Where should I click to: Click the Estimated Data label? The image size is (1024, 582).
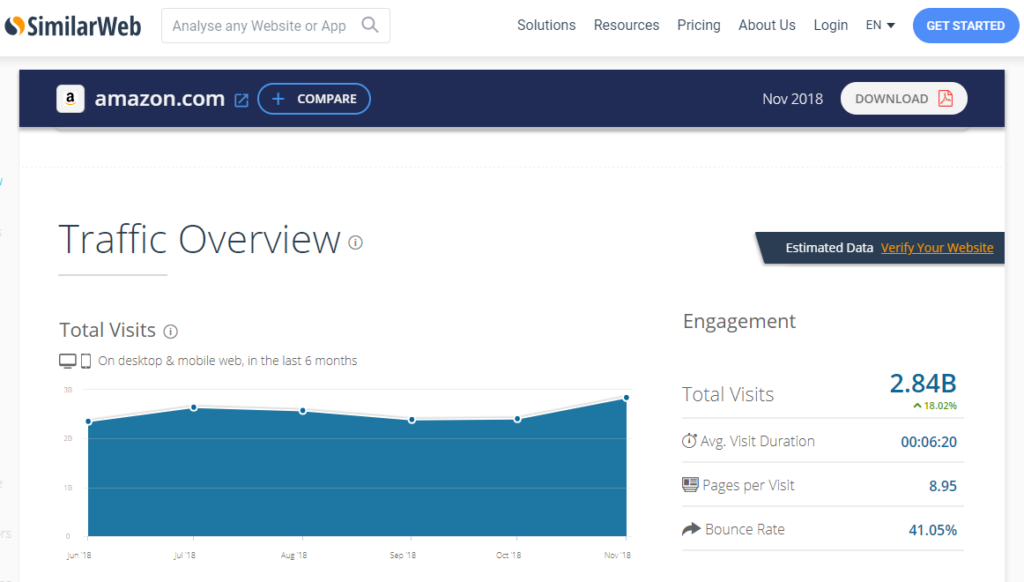click(829, 248)
